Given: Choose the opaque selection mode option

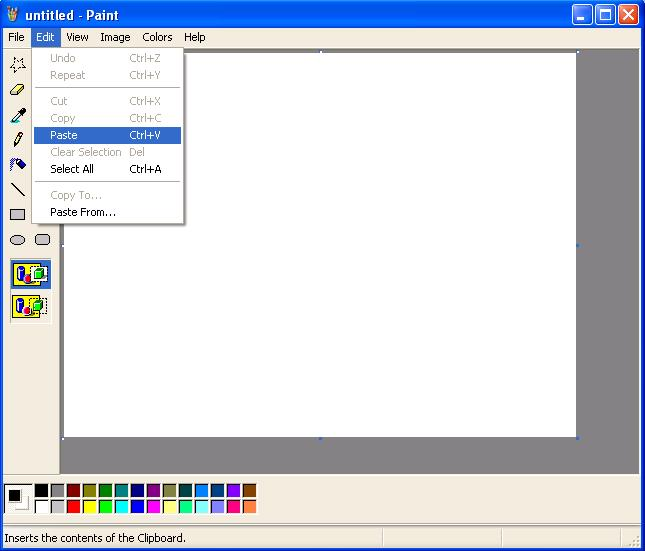Looking at the screenshot, I should coord(30,274).
